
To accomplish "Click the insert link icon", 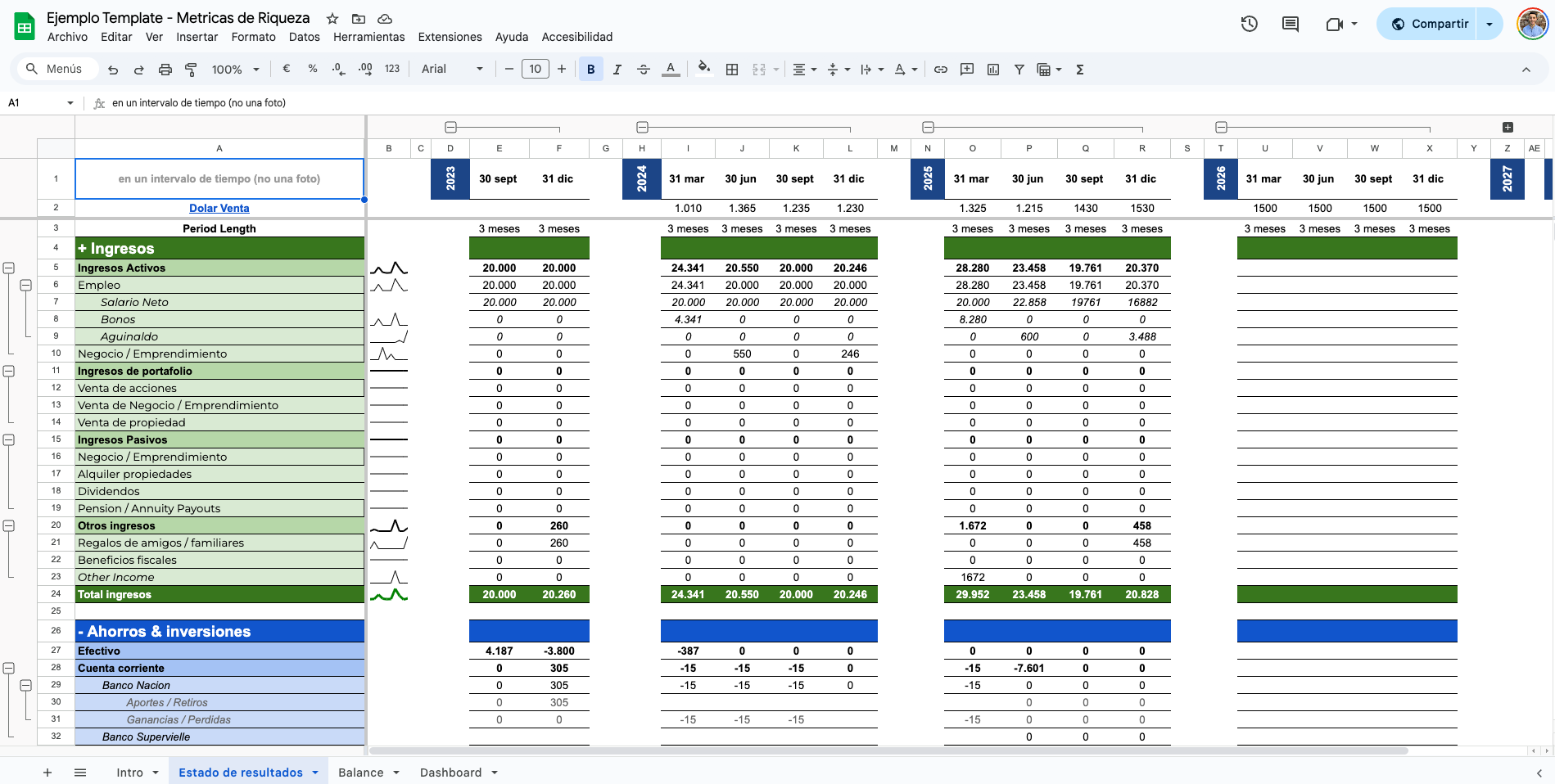I will [x=941, y=70].
